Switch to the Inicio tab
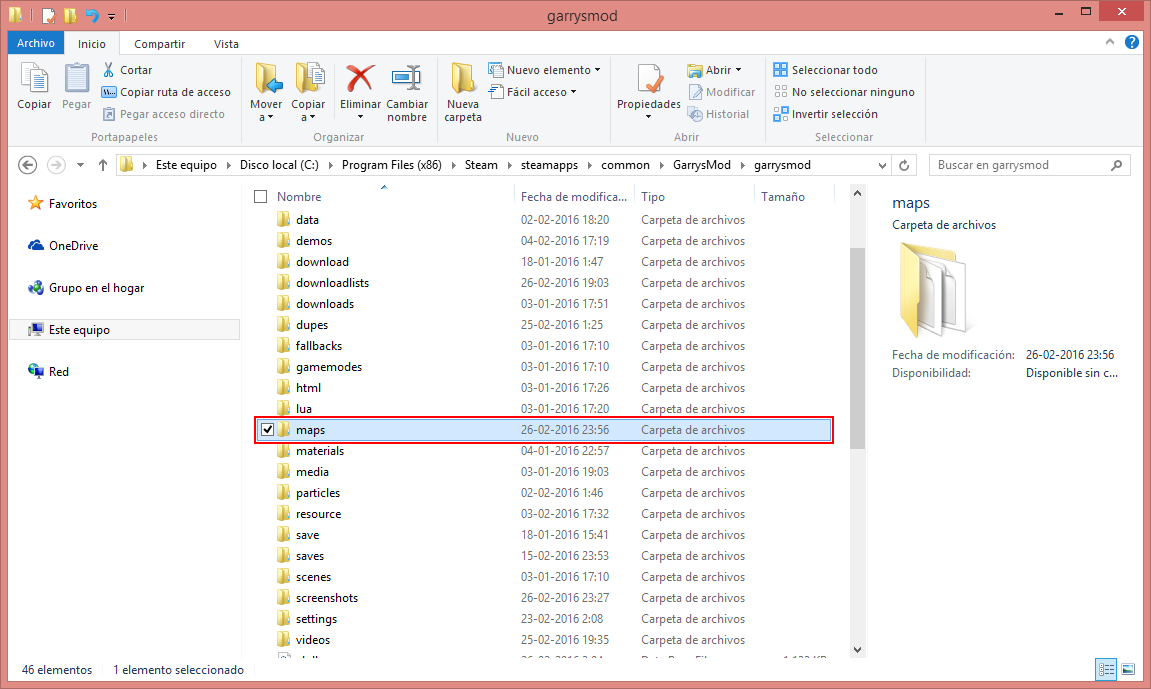 (x=92, y=44)
